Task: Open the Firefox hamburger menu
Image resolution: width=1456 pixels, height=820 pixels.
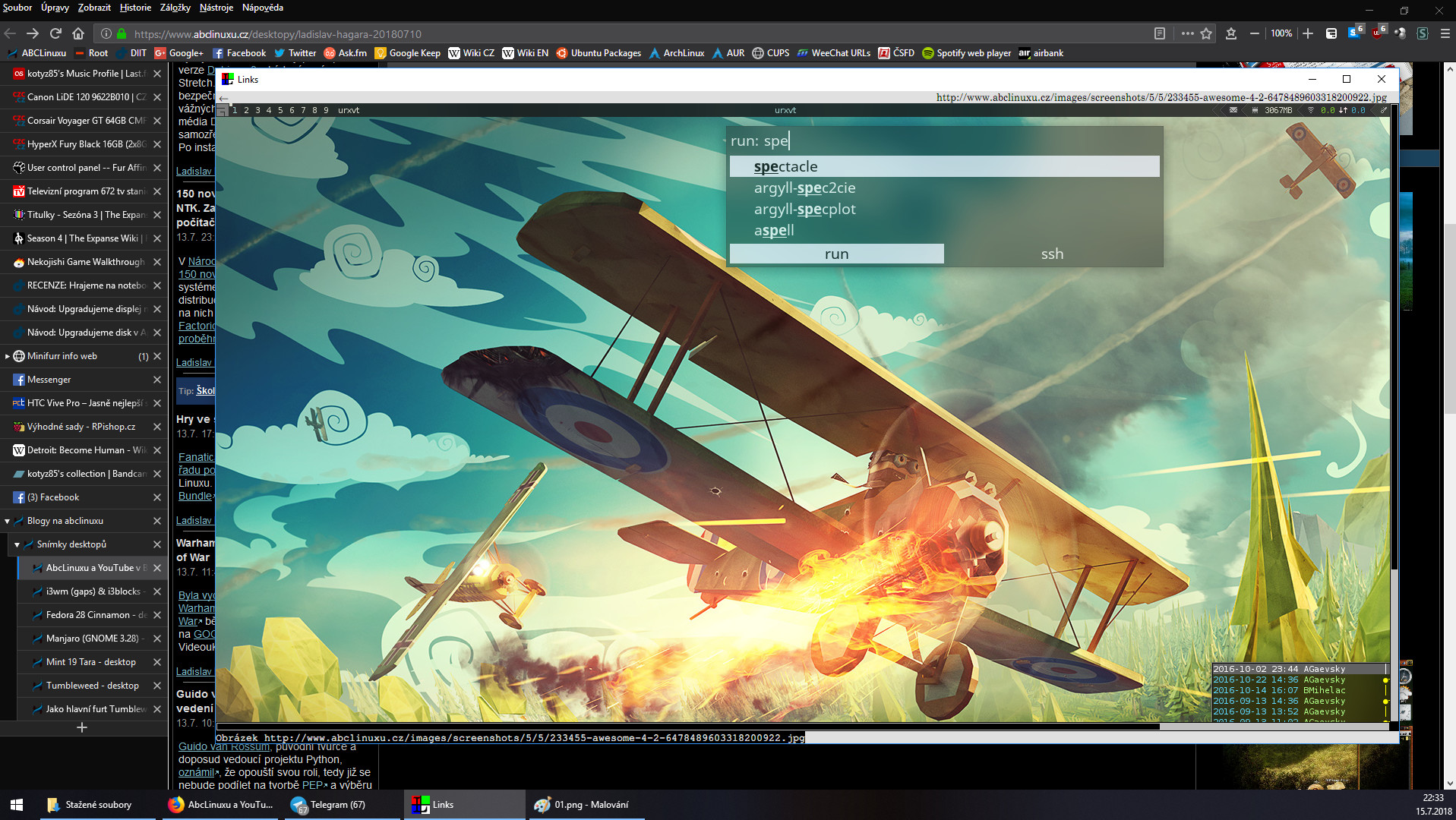Action: coord(1445,33)
